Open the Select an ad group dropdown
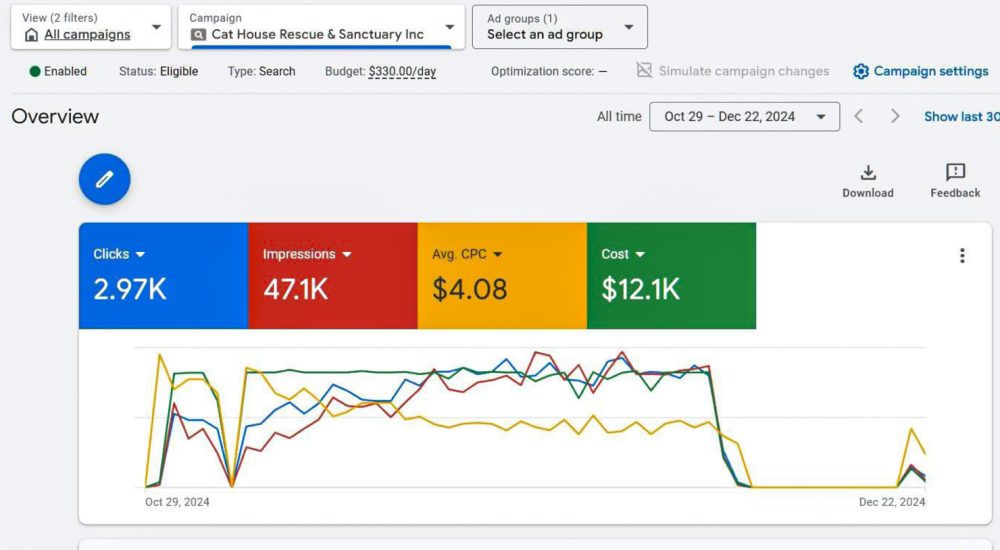Screen dimensions: 1000x550 pos(560,27)
